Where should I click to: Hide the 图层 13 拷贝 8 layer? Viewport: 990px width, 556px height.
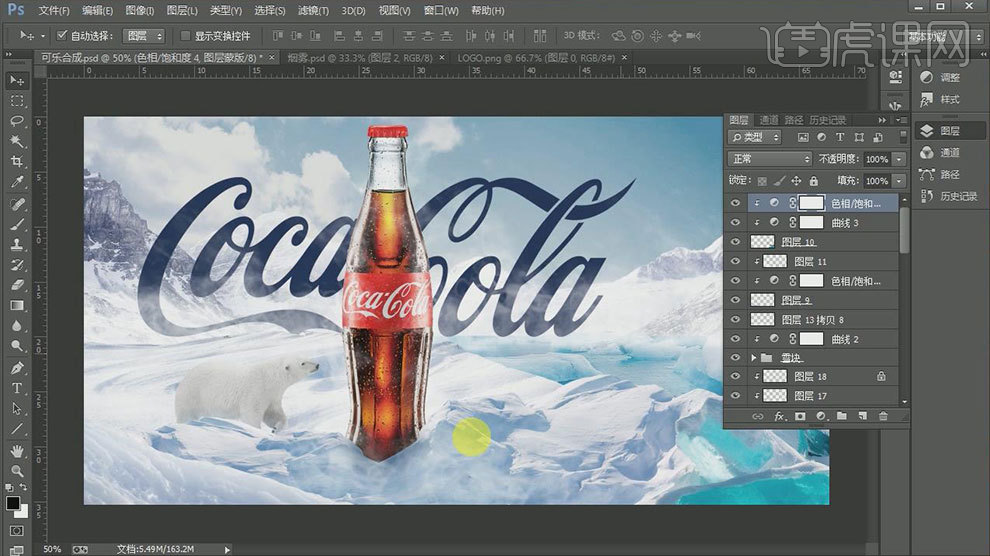pos(735,319)
